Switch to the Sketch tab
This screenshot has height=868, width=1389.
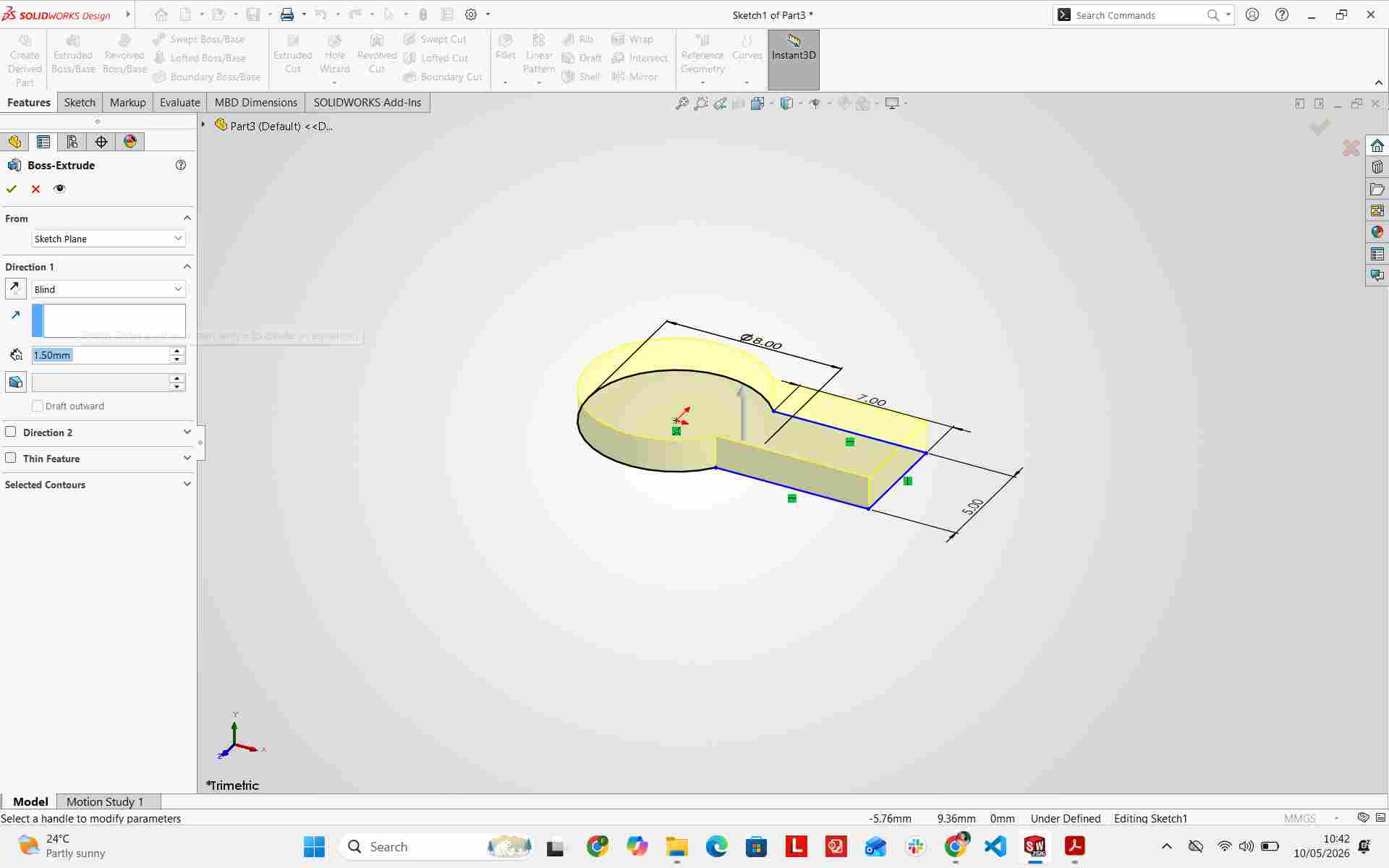pyautogui.click(x=80, y=103)
